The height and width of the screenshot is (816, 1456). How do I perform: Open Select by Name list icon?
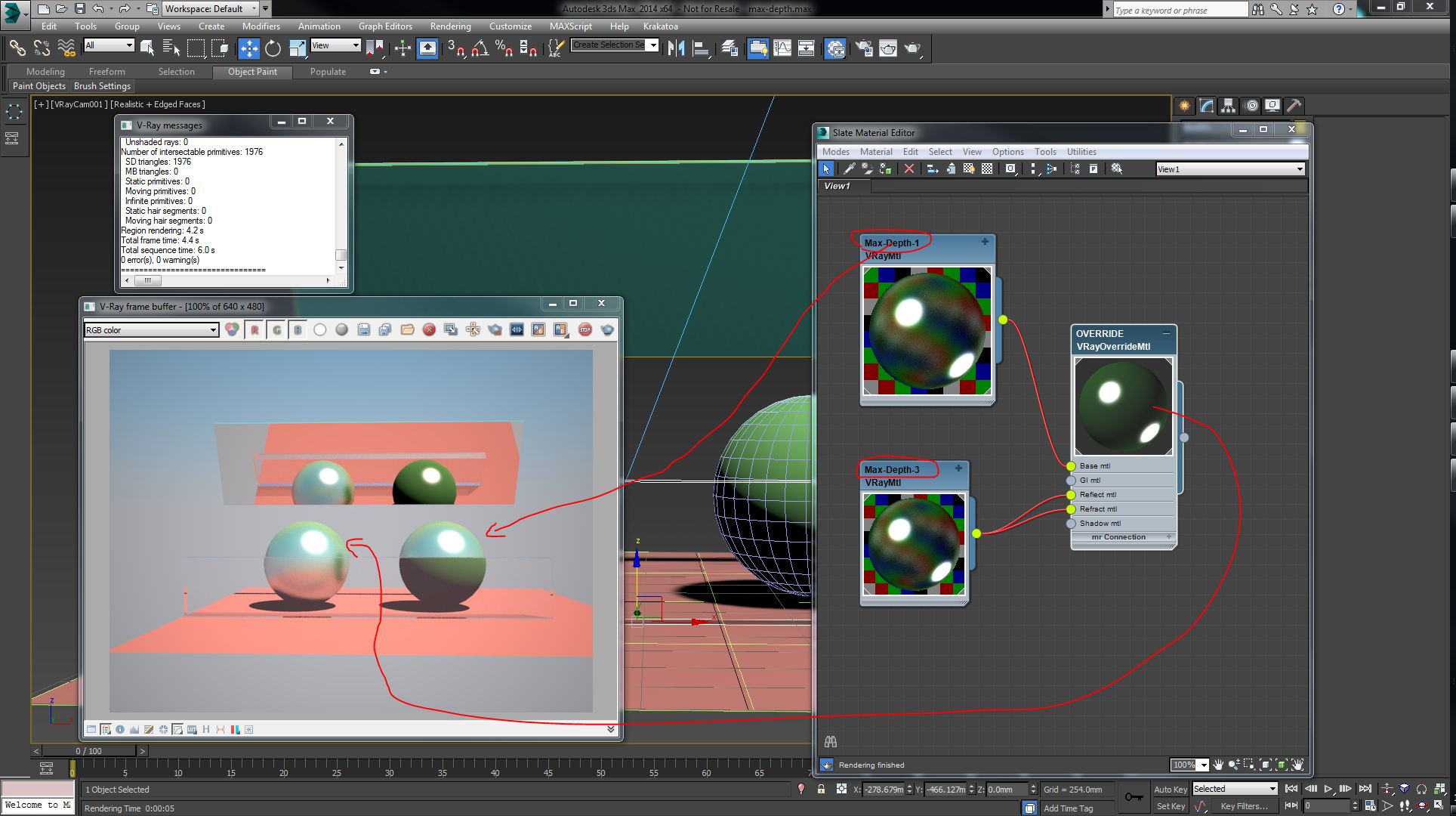171,48
